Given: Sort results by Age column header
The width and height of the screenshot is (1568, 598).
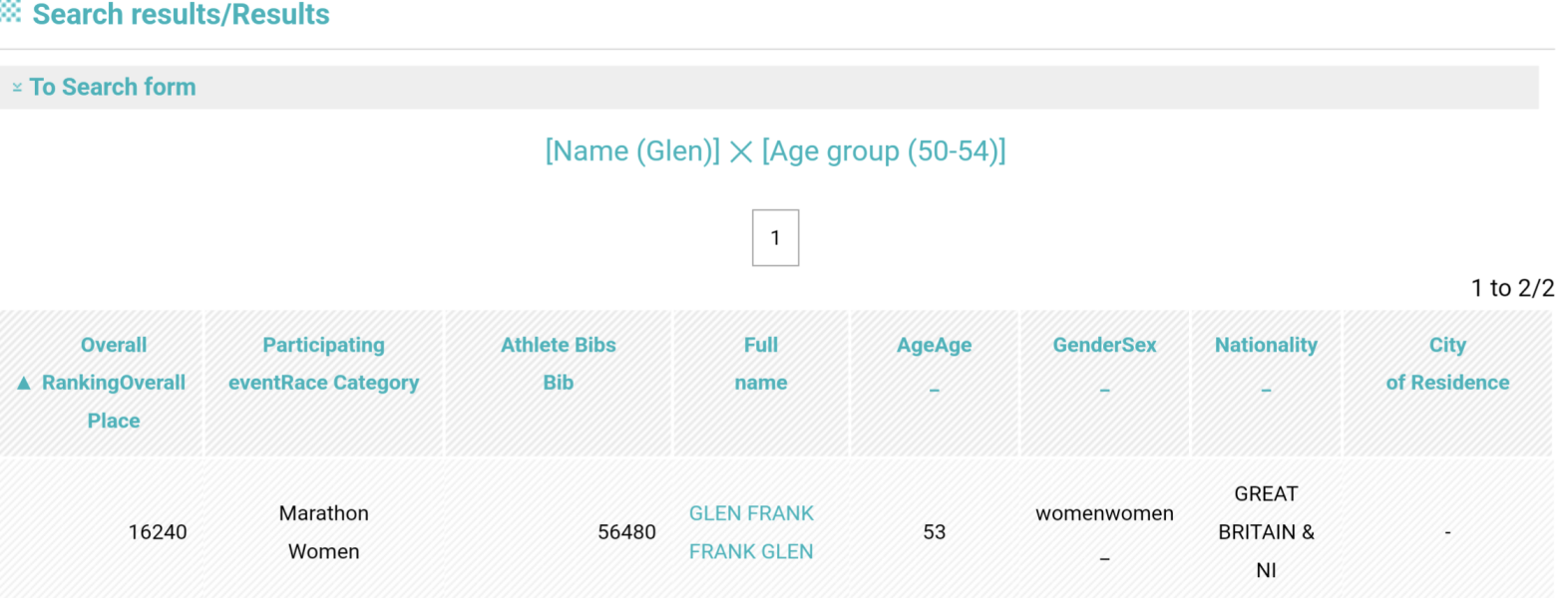Looking at the screenshot, I should click(x=934, y=345).
